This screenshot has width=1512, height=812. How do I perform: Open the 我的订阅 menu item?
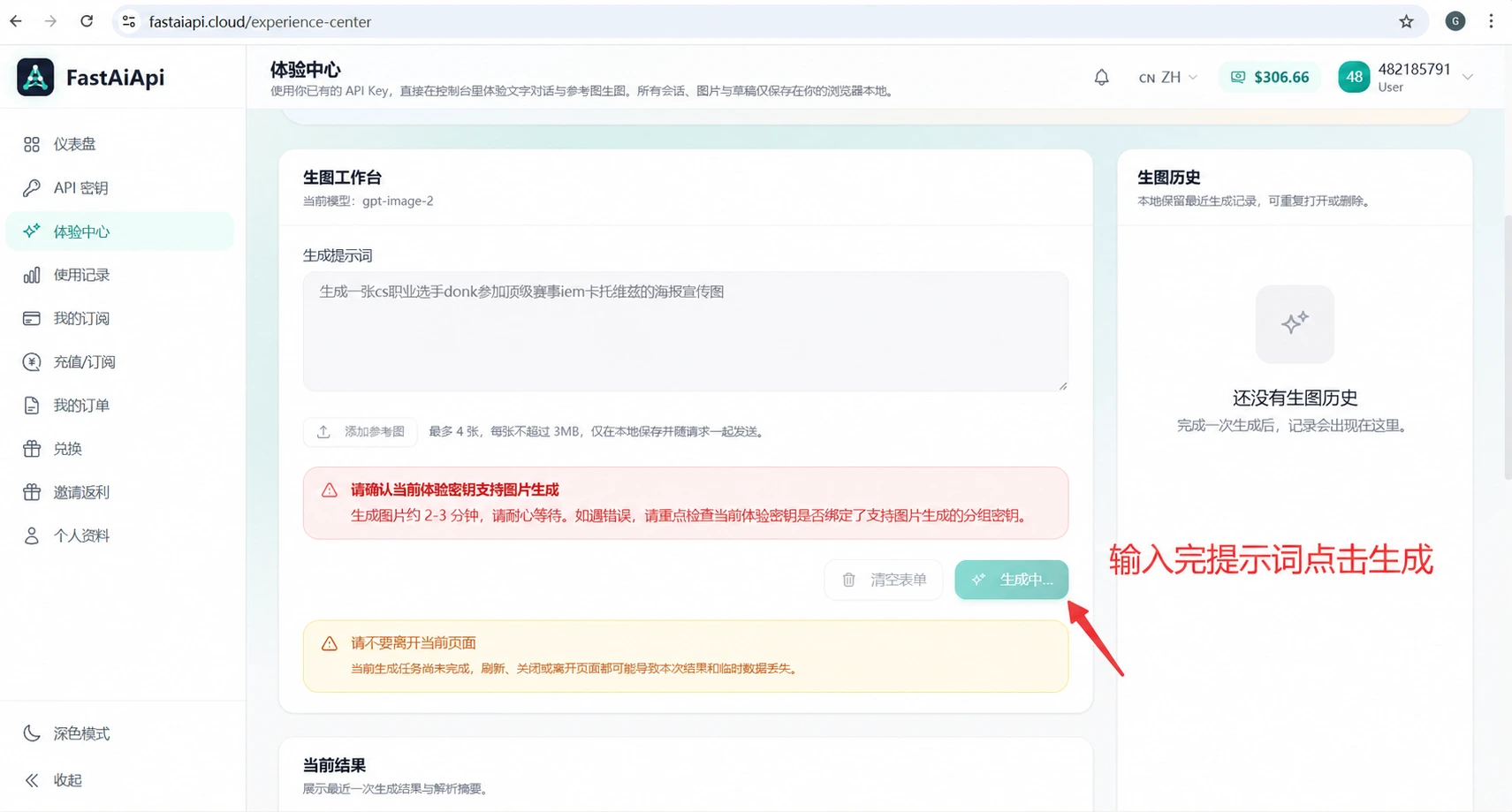pyautogui.click(x=119, y=318)
